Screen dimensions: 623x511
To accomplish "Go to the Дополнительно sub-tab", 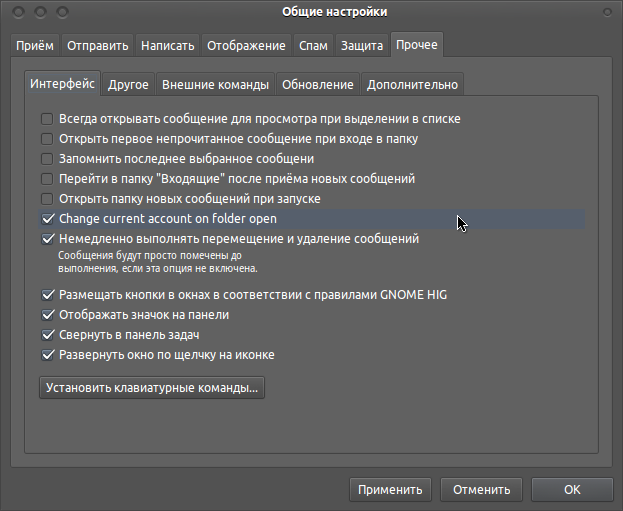I will [x=412, y=85].
